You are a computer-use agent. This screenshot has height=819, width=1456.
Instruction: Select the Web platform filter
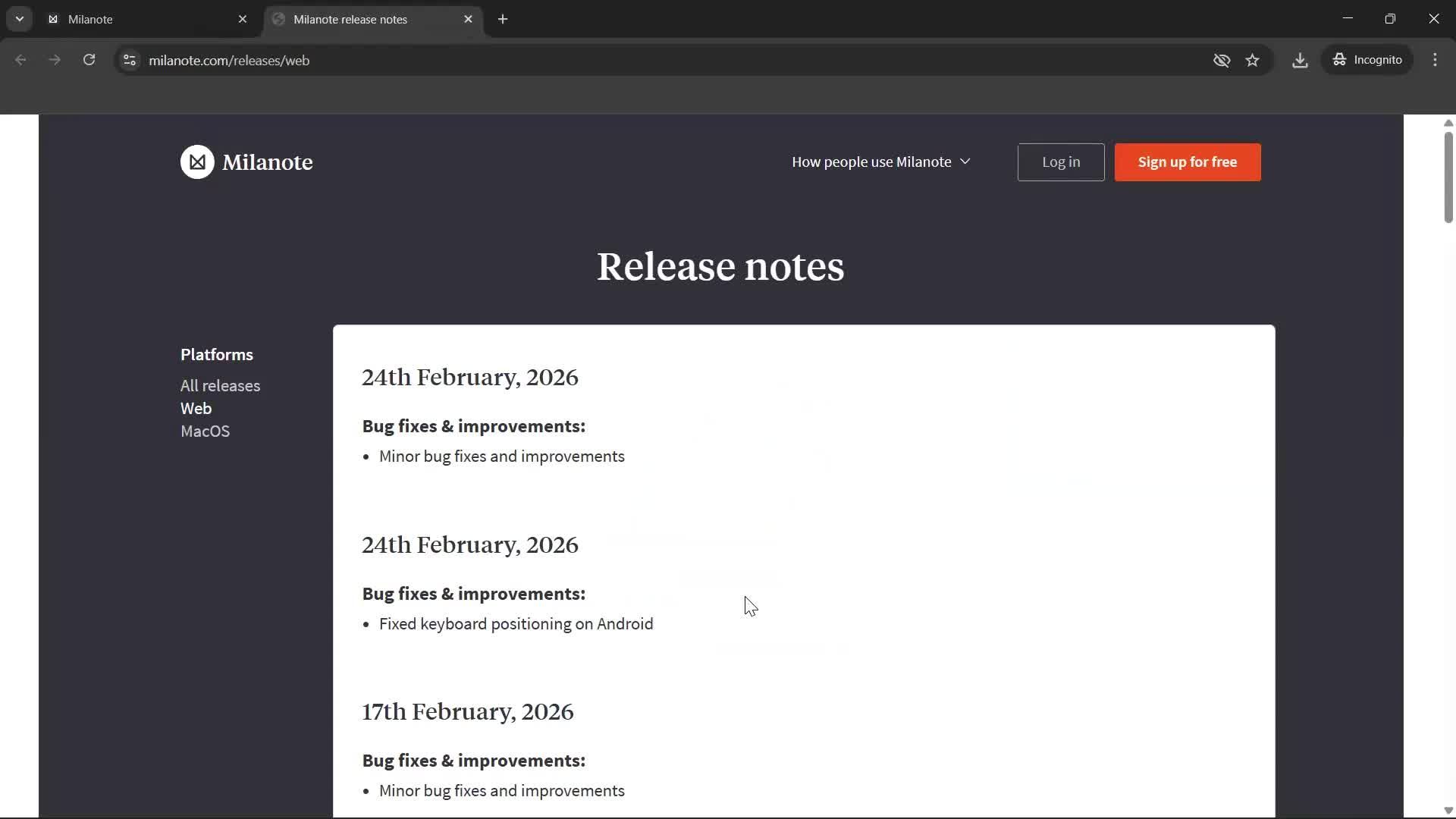pyautogui.click(x=195, y=408)
